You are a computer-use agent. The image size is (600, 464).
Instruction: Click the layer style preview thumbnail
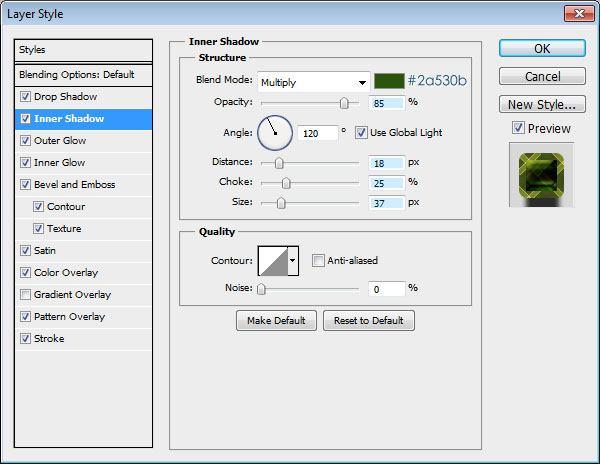point(541,175)
